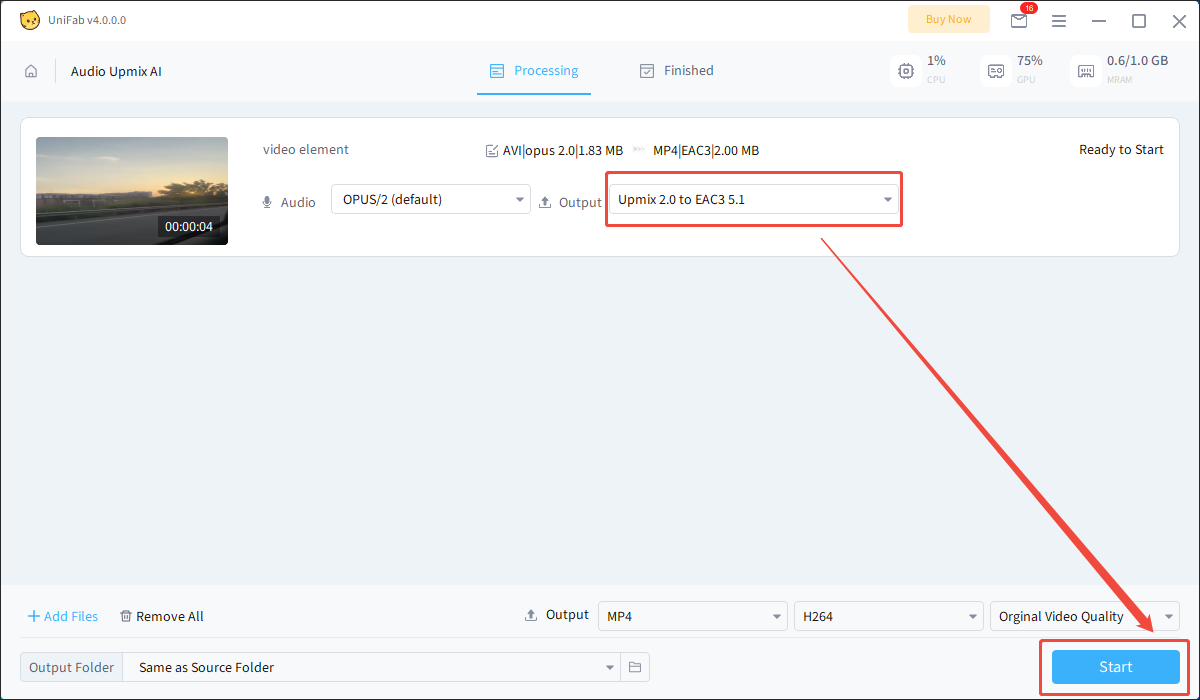
Task: Click the CPU usage monitor icon
Action: [x=906, y=70]
